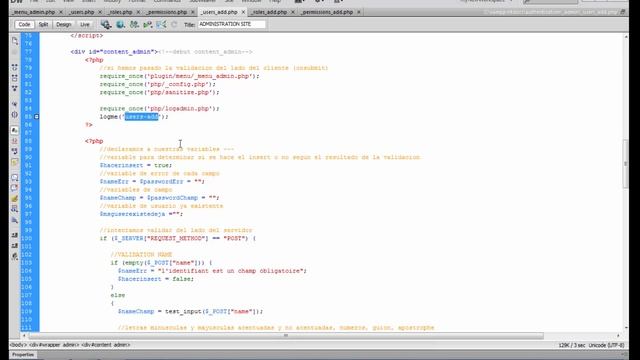
Task: Close the _roles_add.php tab
Action: tap(293, 12)
